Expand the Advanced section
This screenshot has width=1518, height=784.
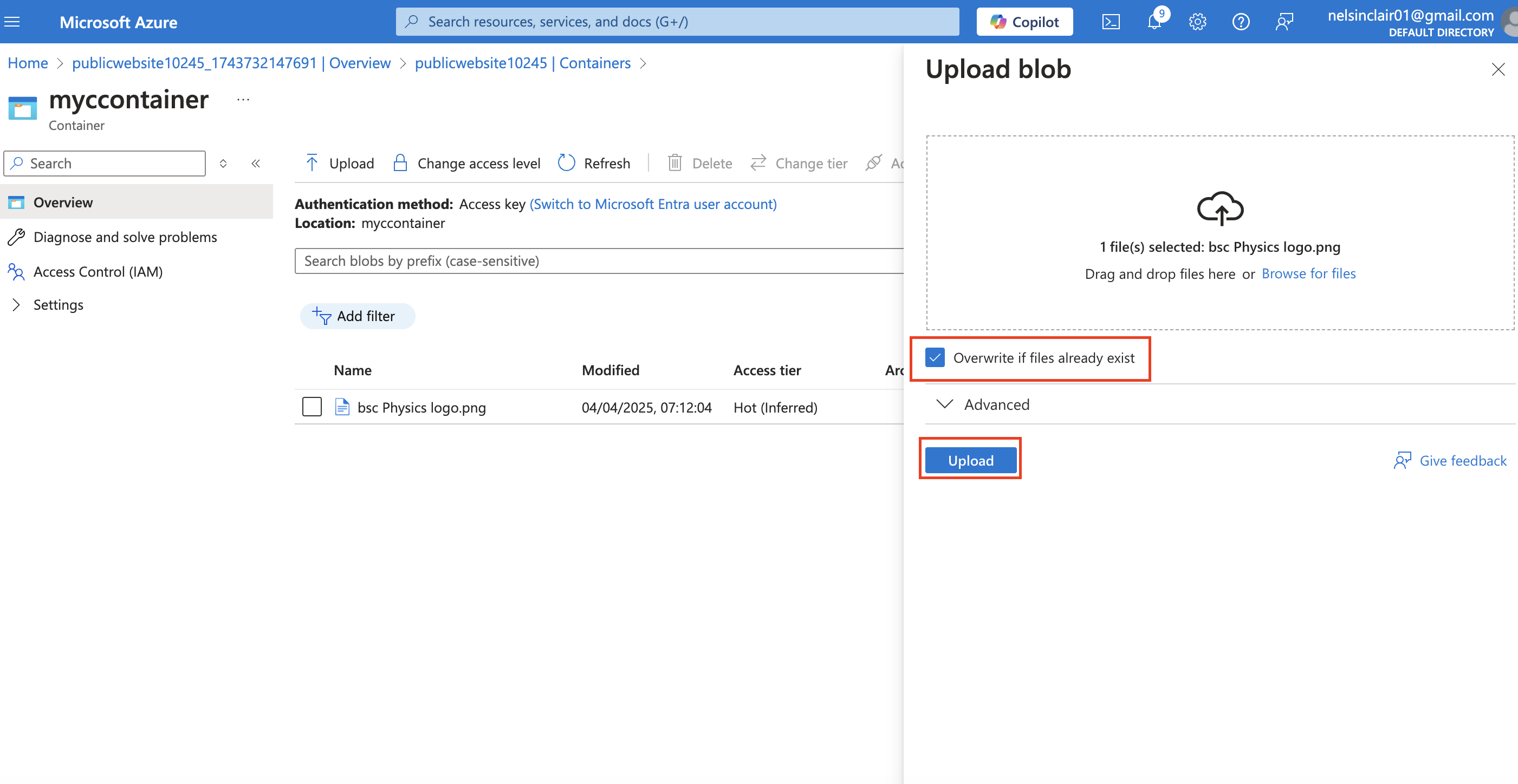pos(983,404)
